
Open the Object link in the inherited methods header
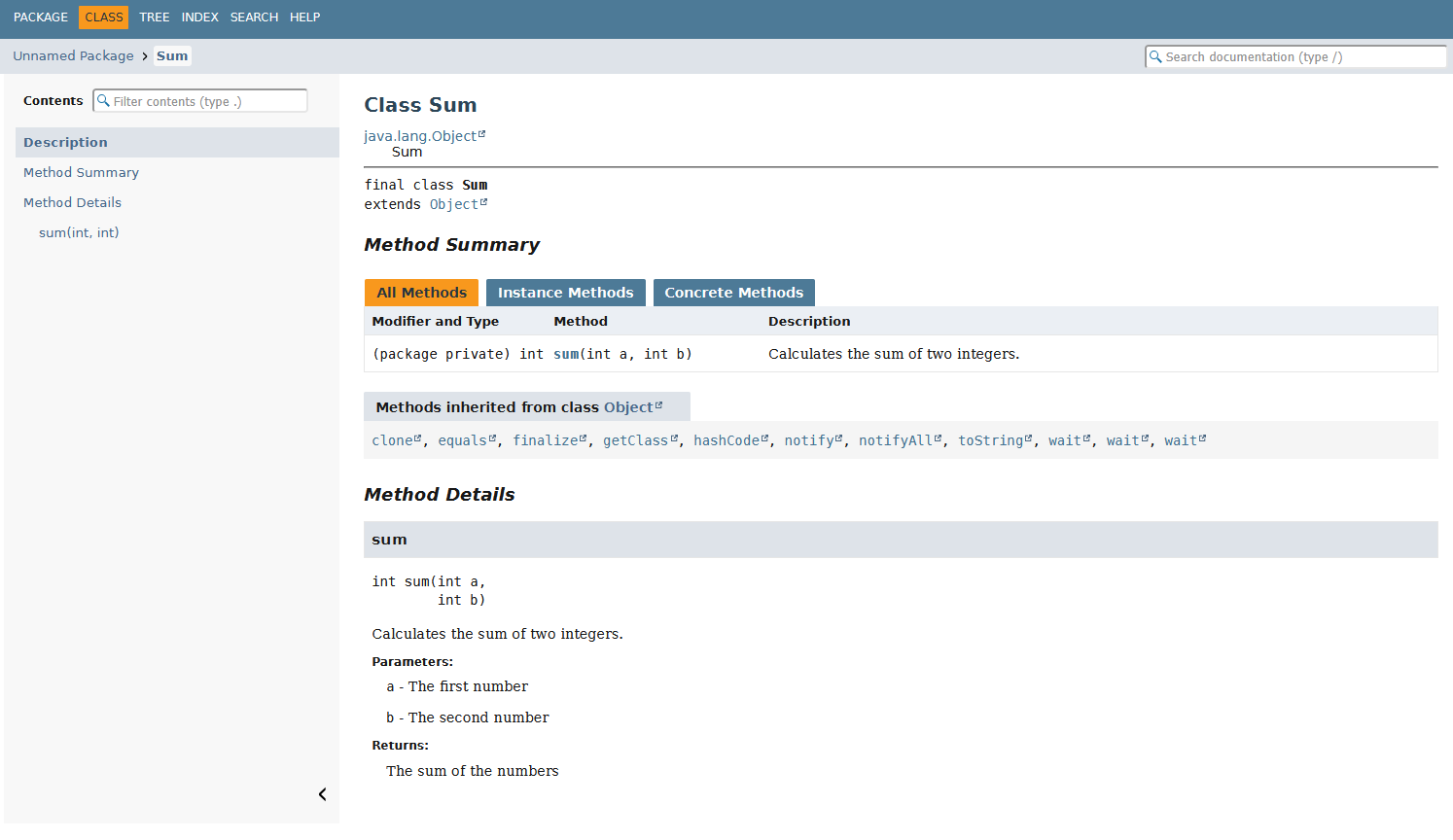(x=632, y=407)
